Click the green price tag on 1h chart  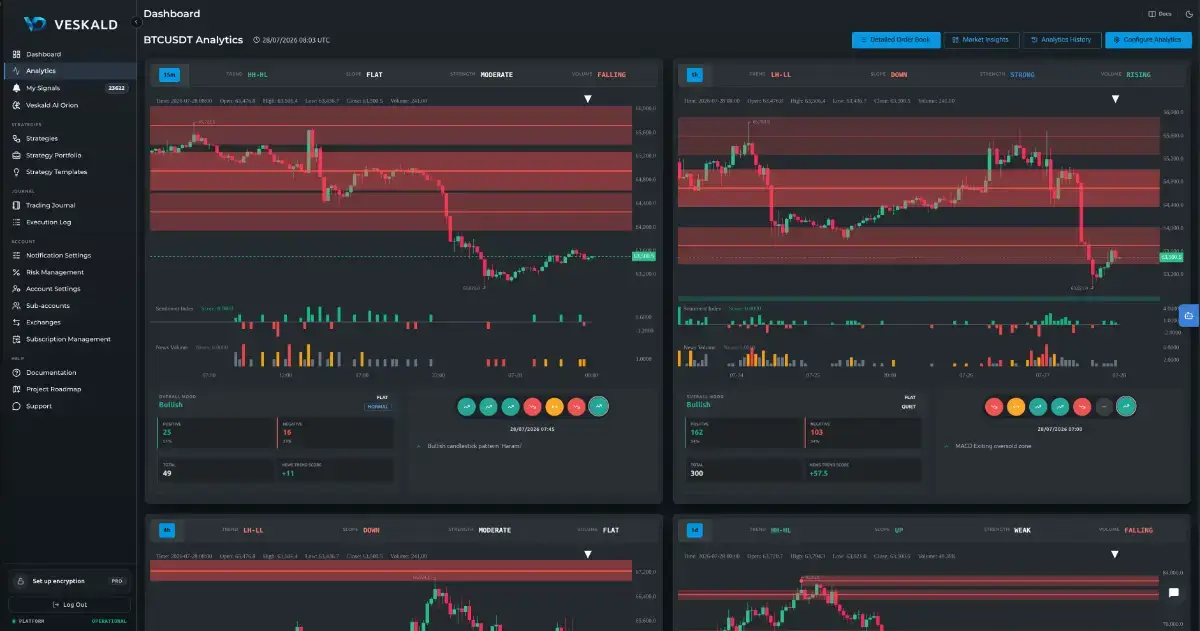click(1172, 257)
